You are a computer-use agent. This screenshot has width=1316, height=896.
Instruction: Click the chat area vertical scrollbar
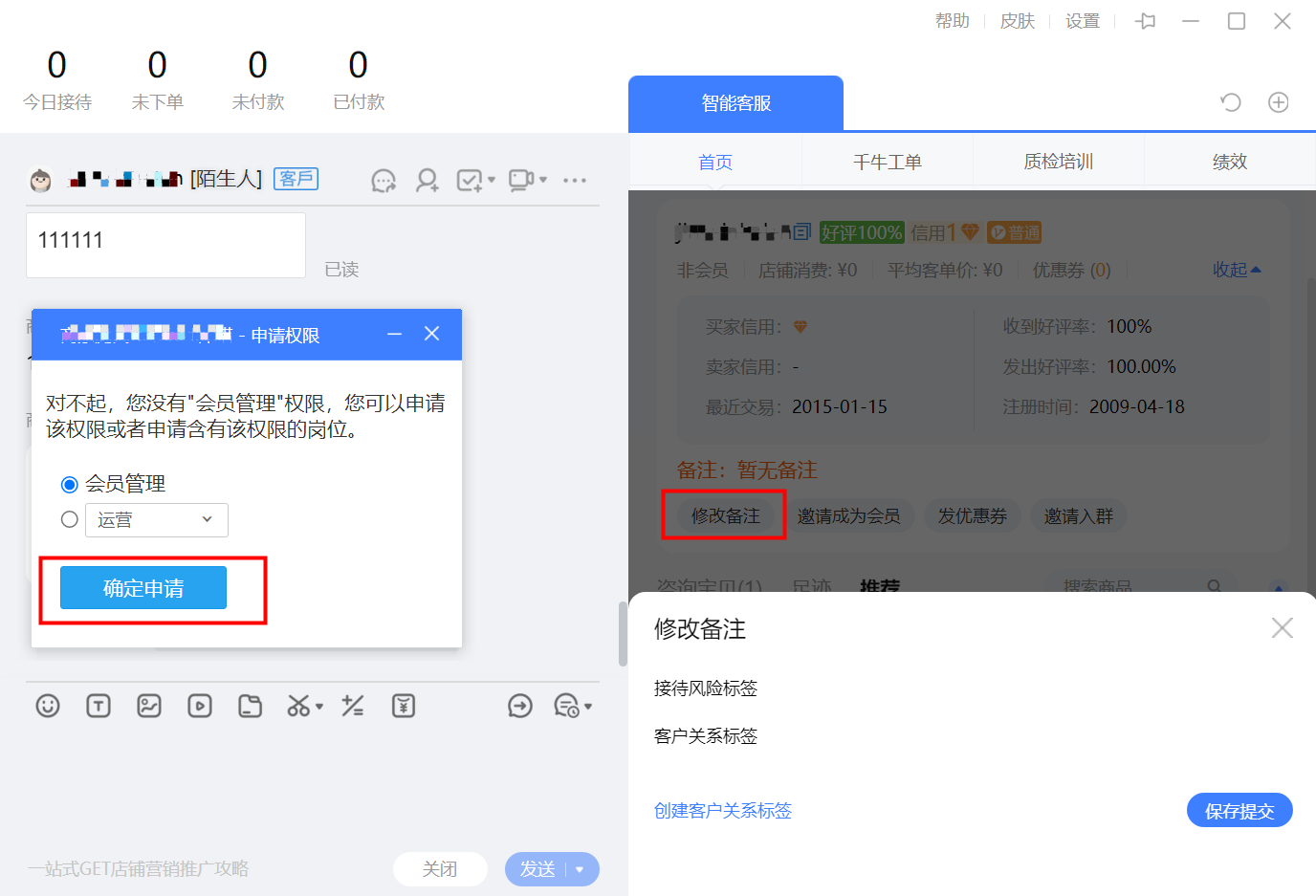[x=623, y=633]
